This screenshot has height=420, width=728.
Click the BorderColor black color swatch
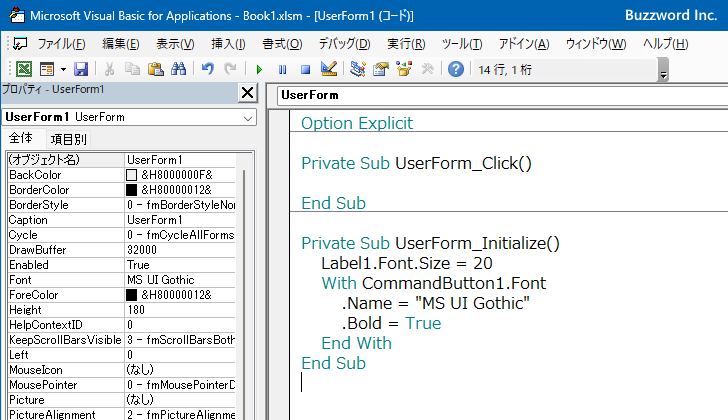click(131, 190)
